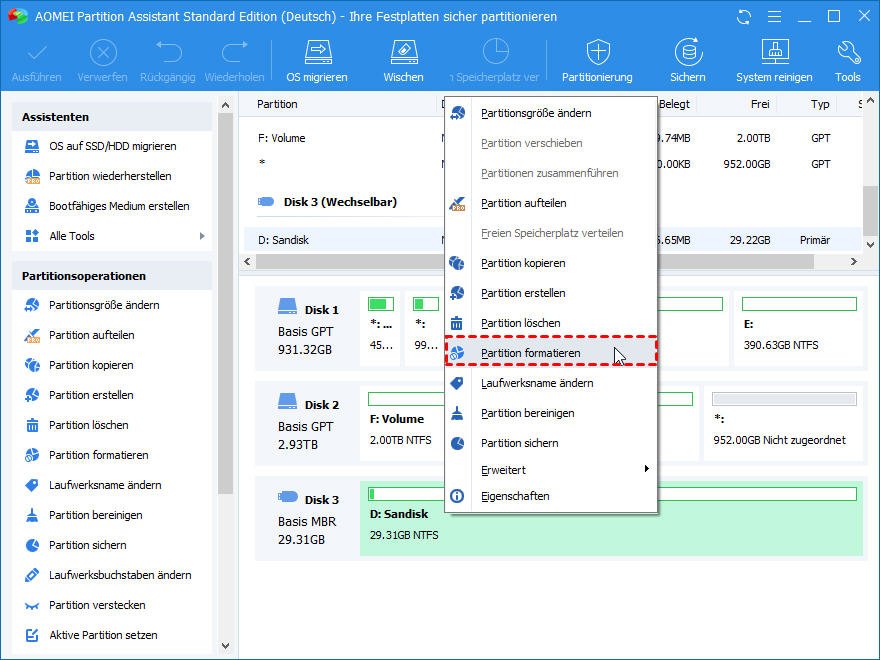This screenshot has height=660, width=880.
Task: Click sidebar scroll down arrow
Action: [x=226, y=646]
